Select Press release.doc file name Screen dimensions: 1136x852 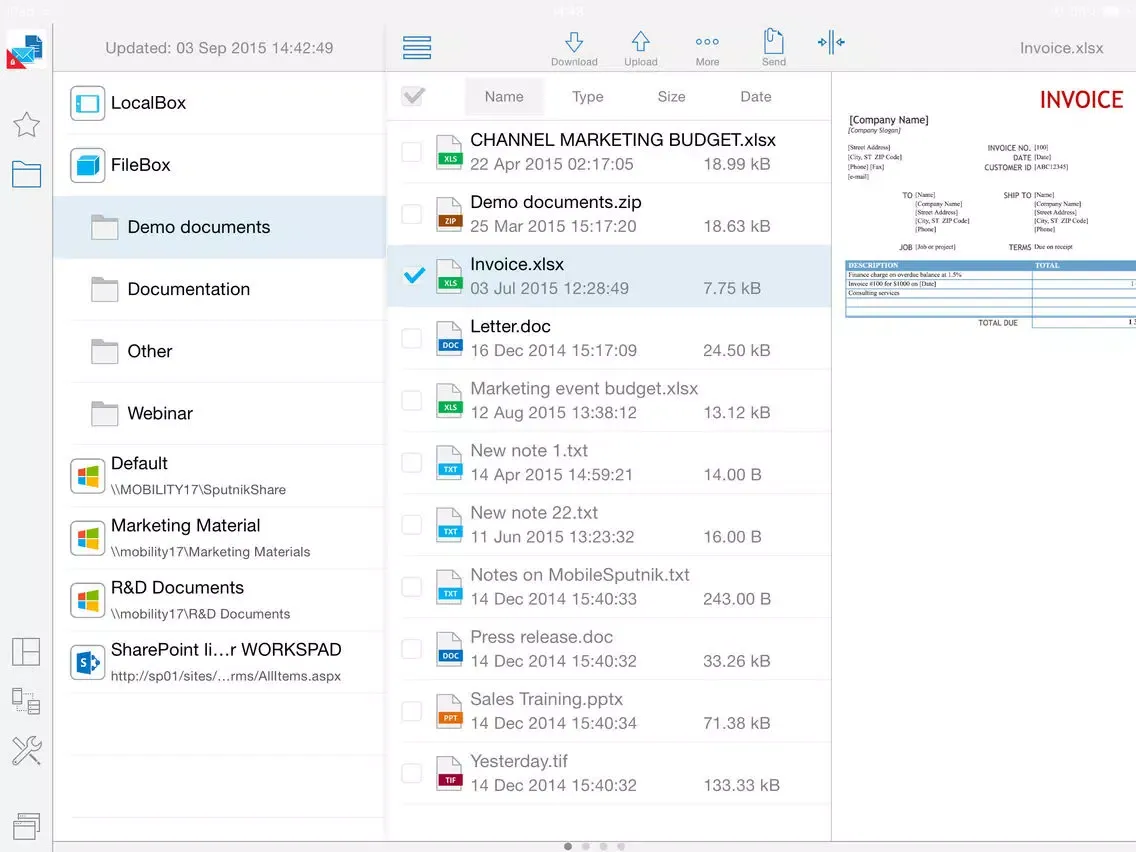541,637
